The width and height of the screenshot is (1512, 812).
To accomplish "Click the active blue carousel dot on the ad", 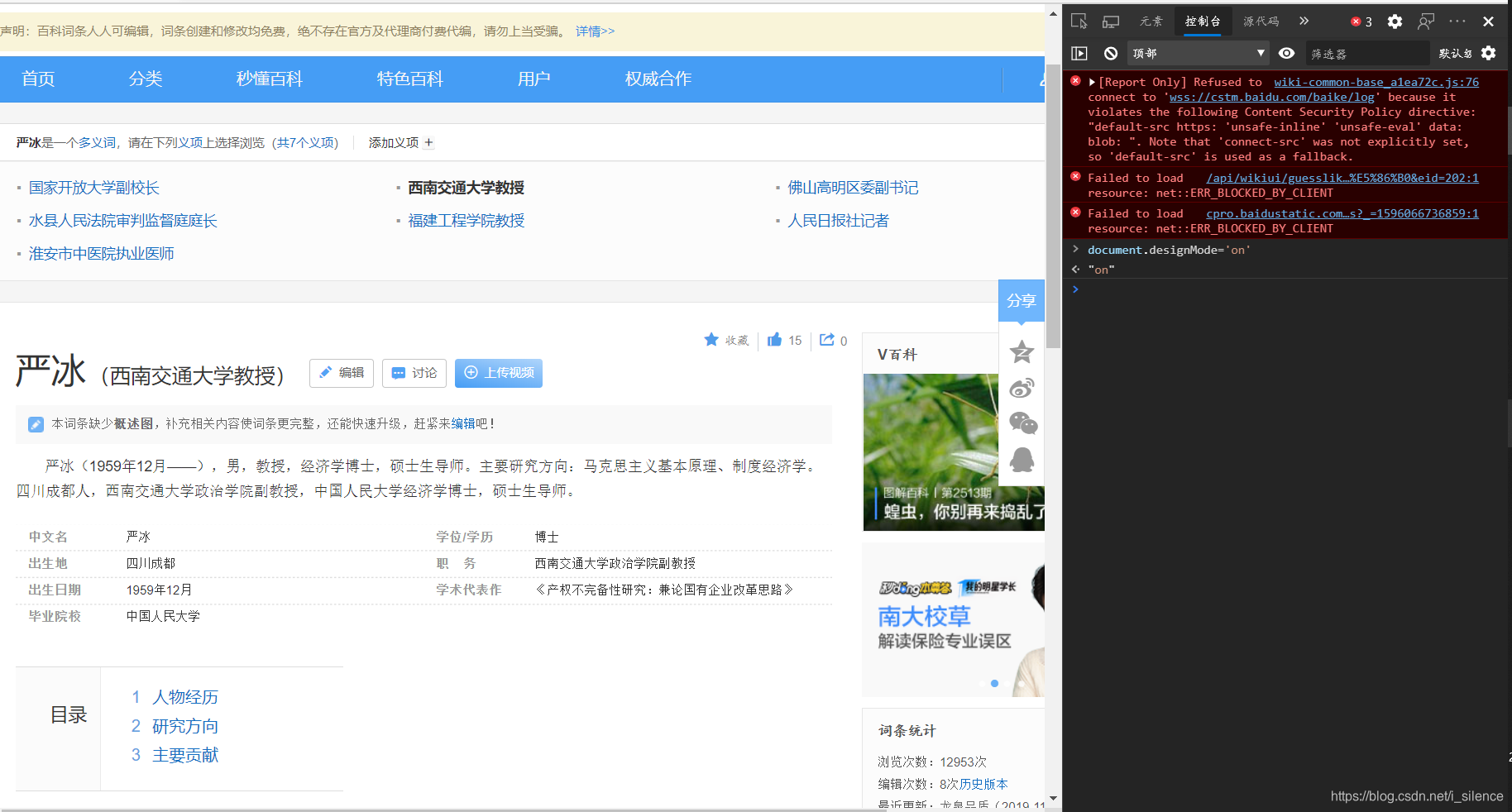I will click(x=994, y=683).
